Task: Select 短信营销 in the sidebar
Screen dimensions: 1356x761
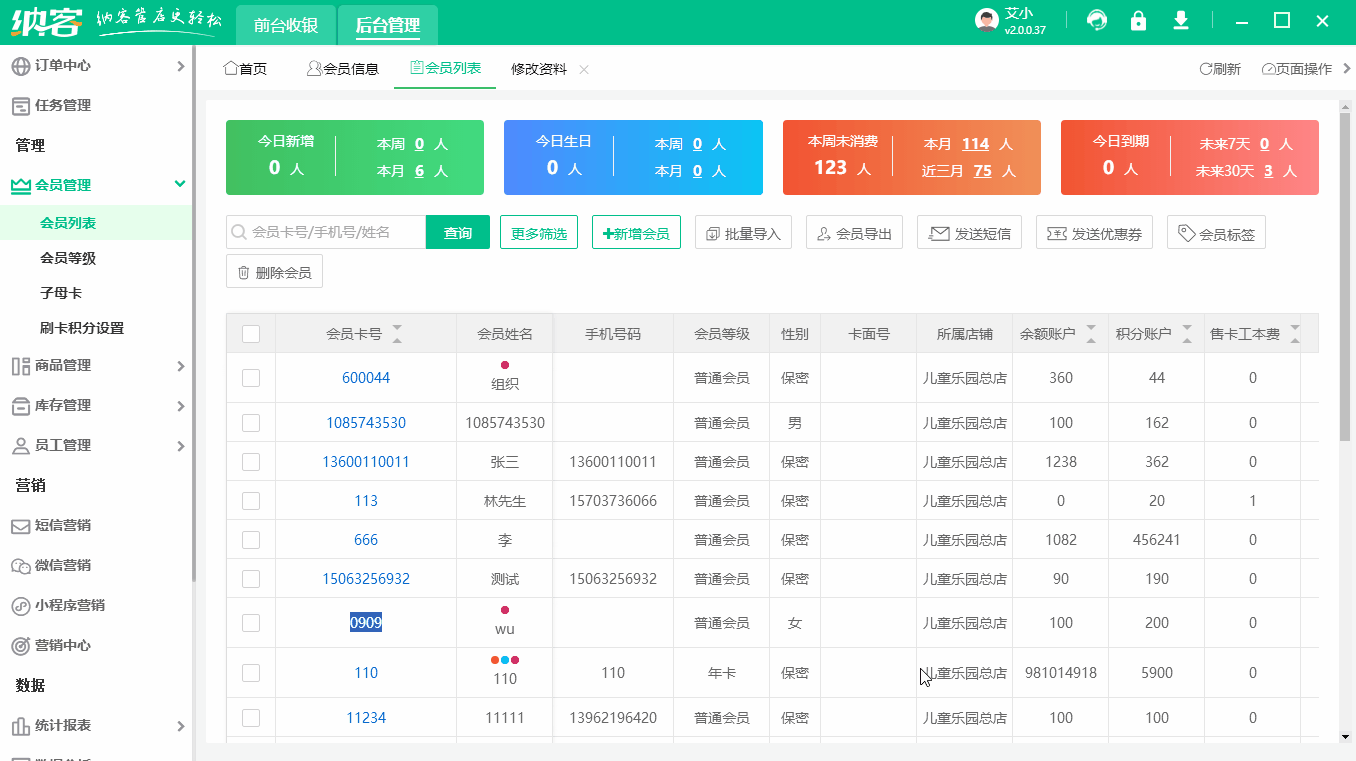Action: tap(65, 525)
